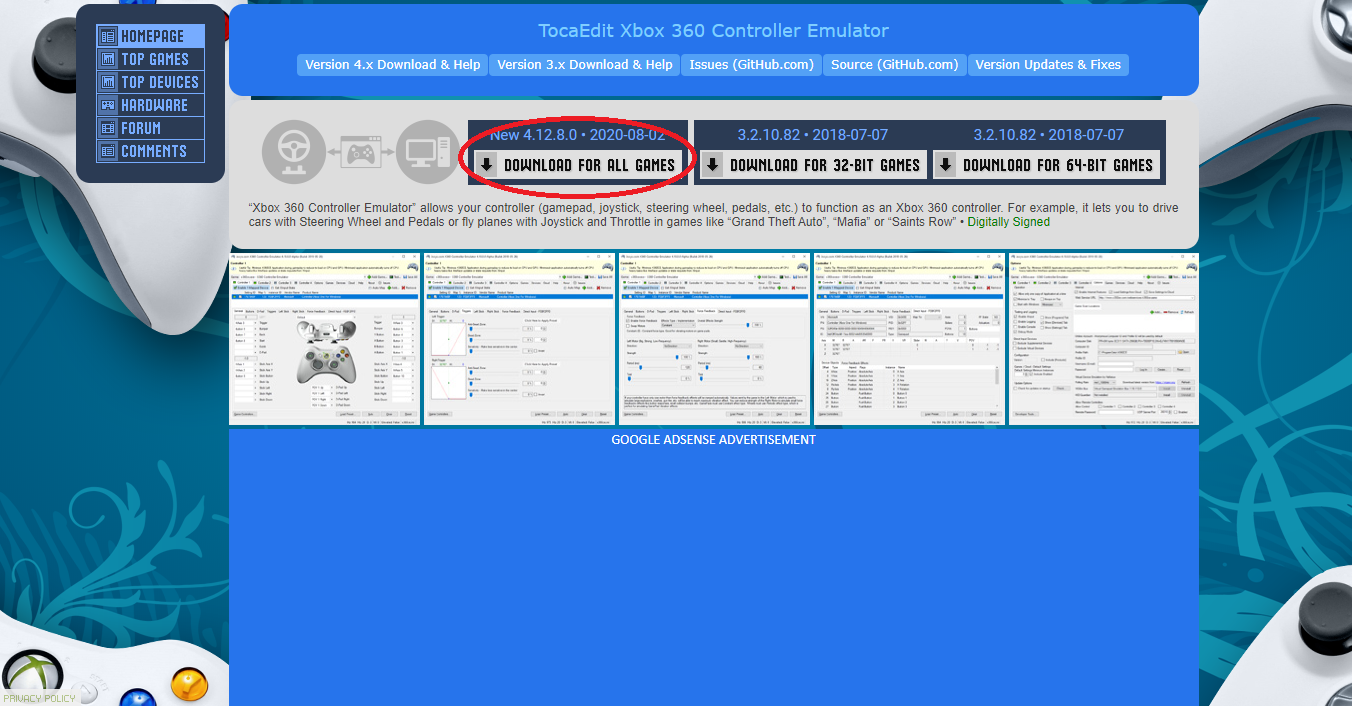Click the Forum icon in sidebar
The height and width of the screenshot is (706, 1352).
point(108,128)
